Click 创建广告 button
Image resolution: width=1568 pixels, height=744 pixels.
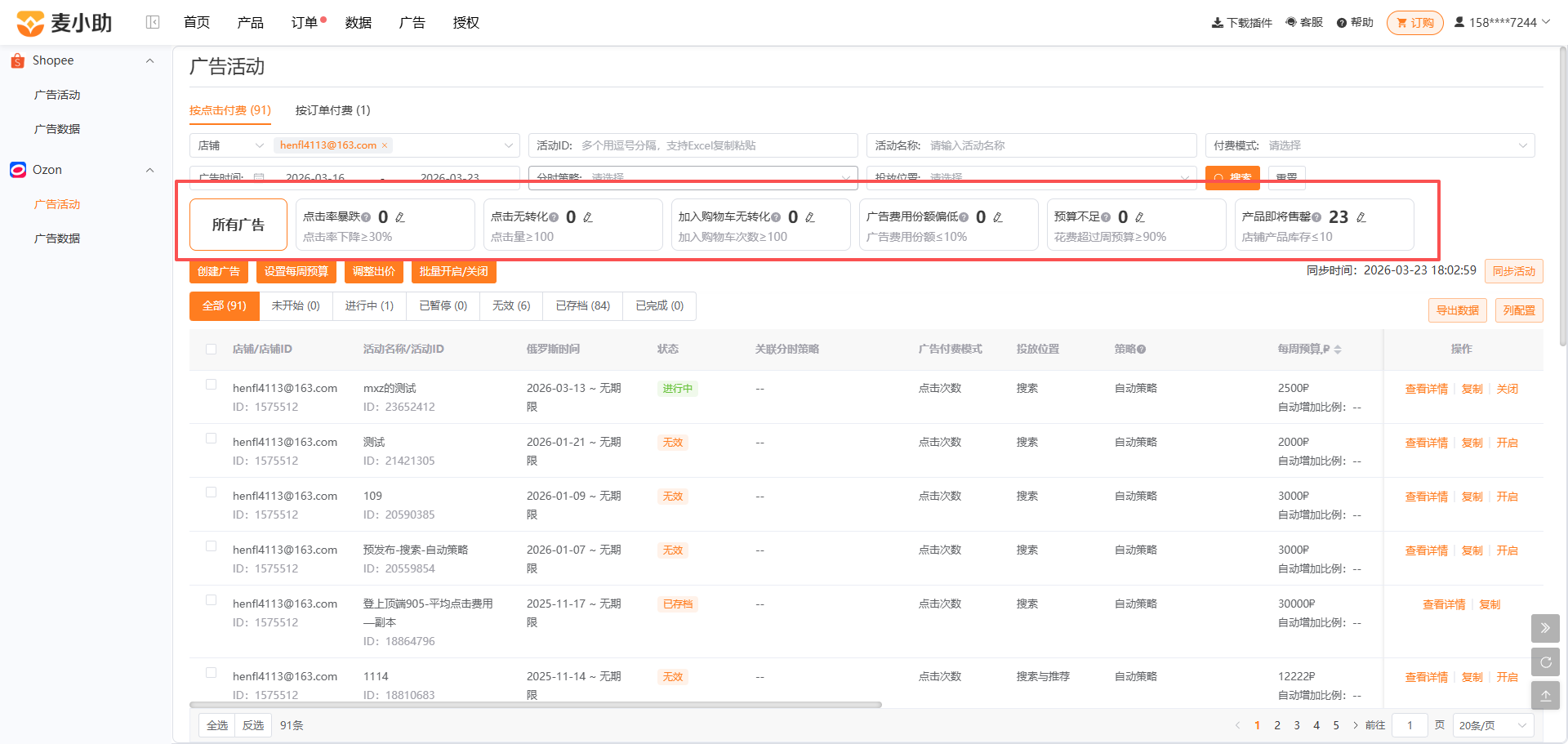(219, 271)
